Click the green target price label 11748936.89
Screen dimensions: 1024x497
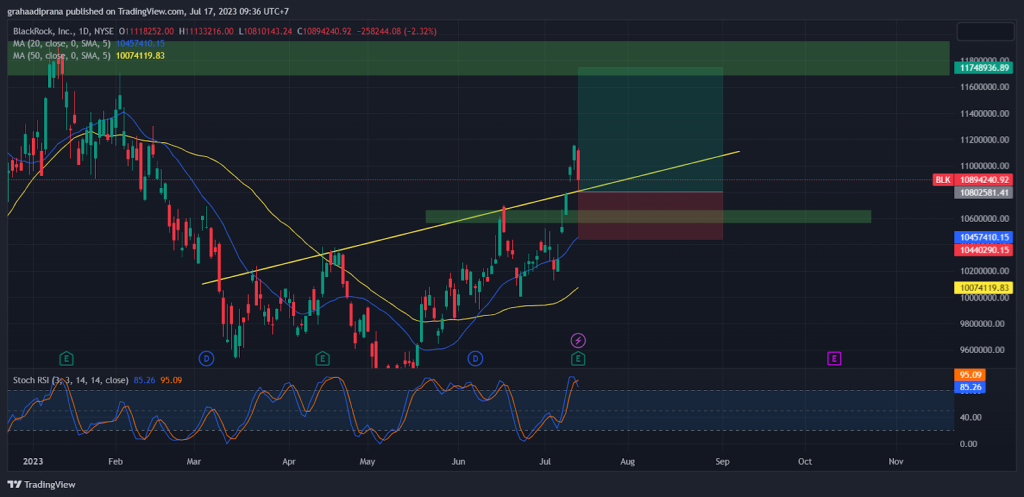coord(983,67)
